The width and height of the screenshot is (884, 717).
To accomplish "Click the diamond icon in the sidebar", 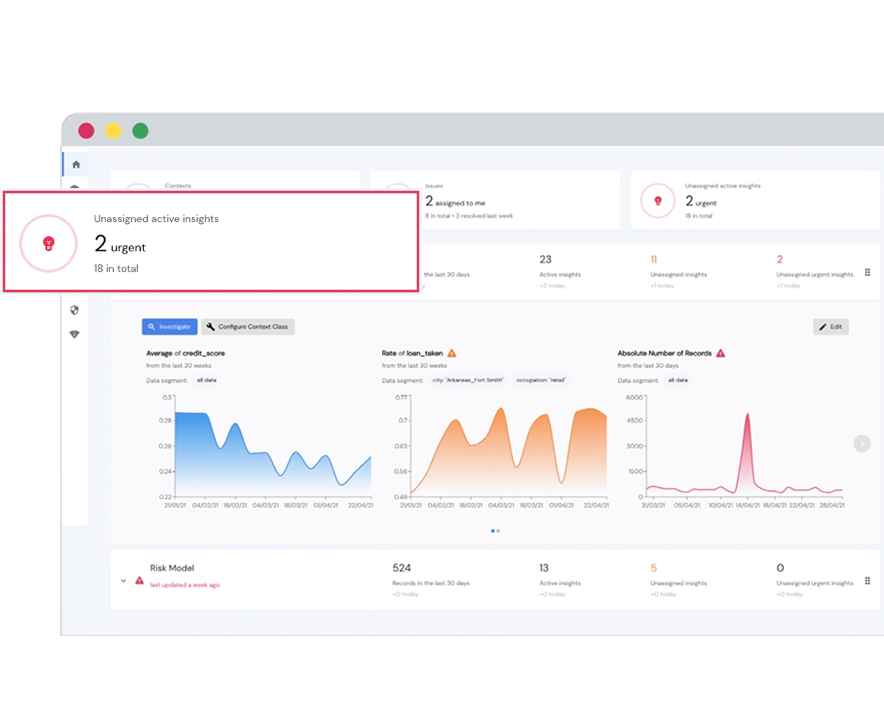I will pos(74,334).
